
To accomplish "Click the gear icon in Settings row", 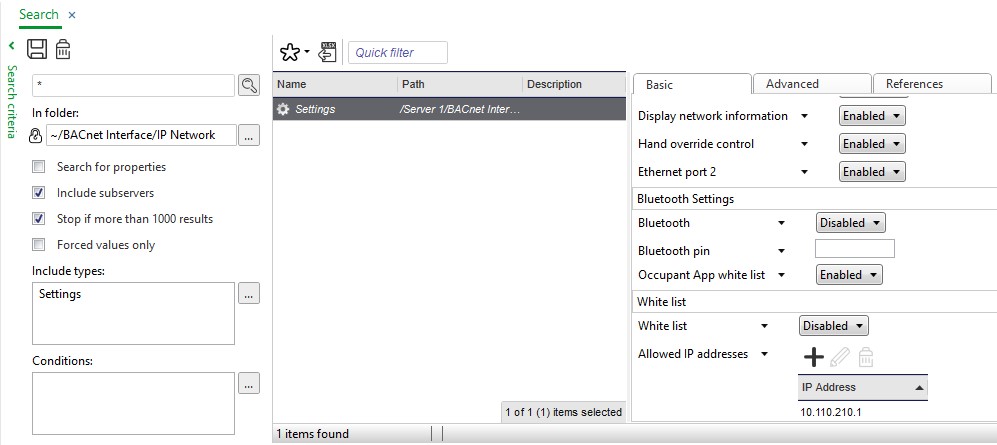I will point(283,109).
